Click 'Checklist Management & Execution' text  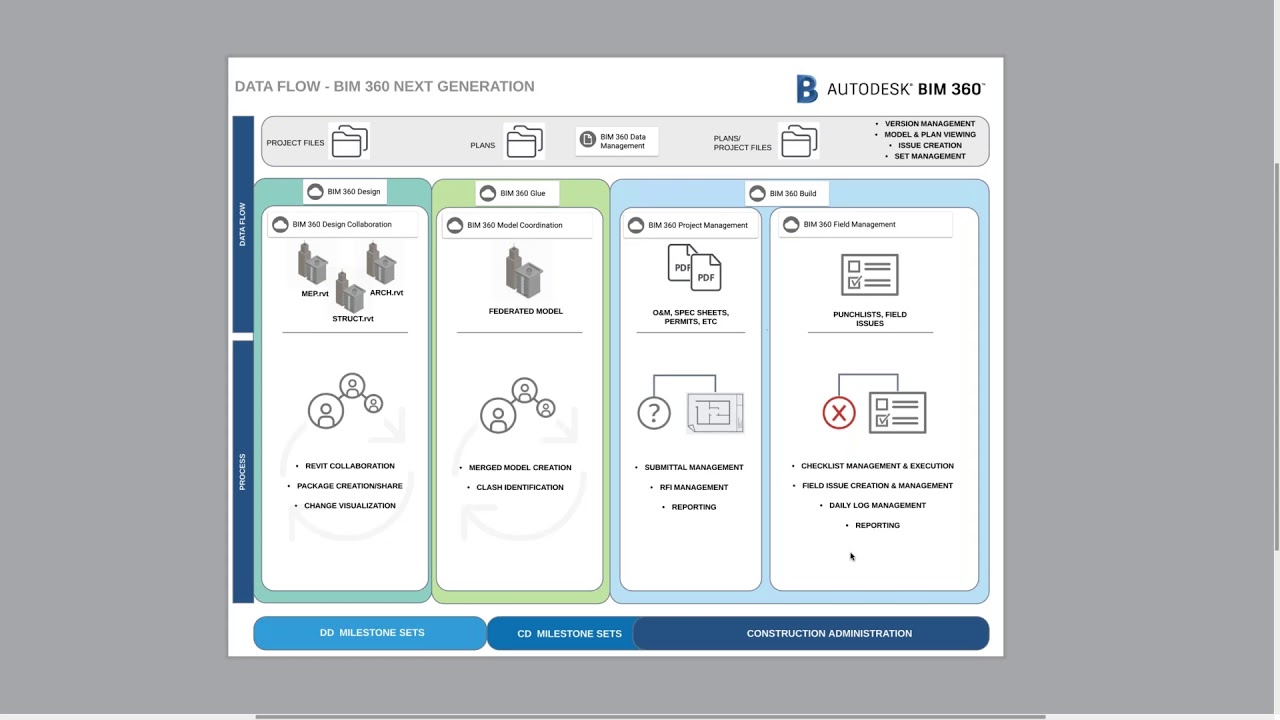[877, 466]
